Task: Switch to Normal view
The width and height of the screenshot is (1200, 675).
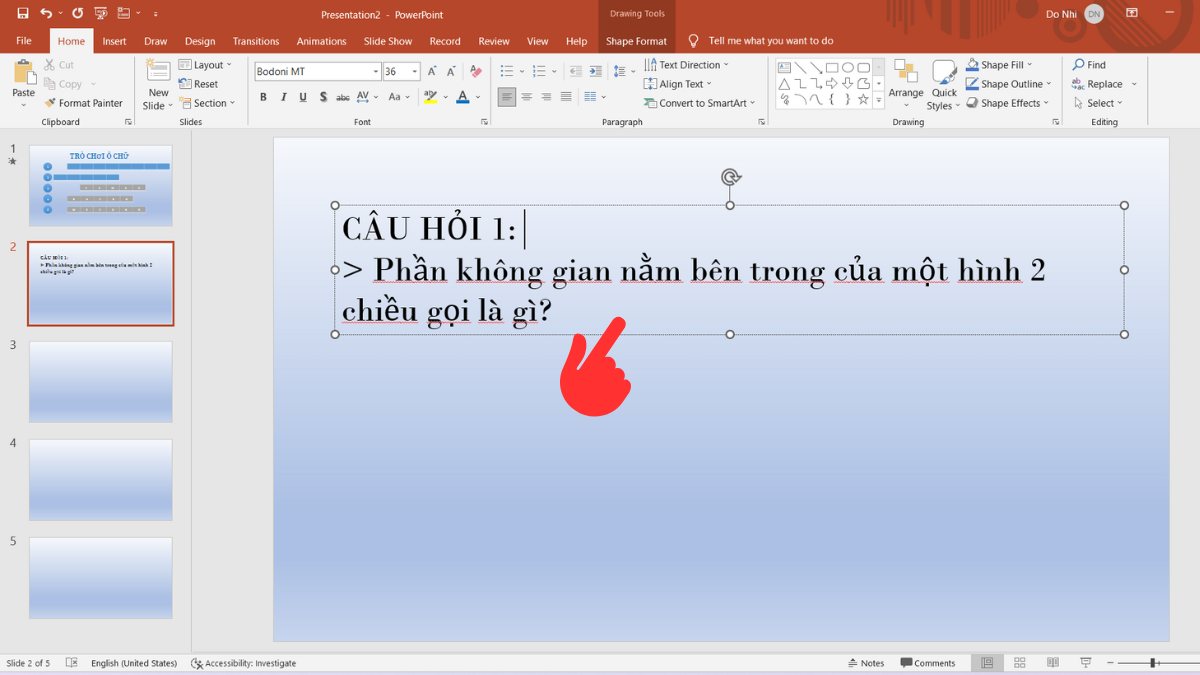Action: [x=987, y=663]
